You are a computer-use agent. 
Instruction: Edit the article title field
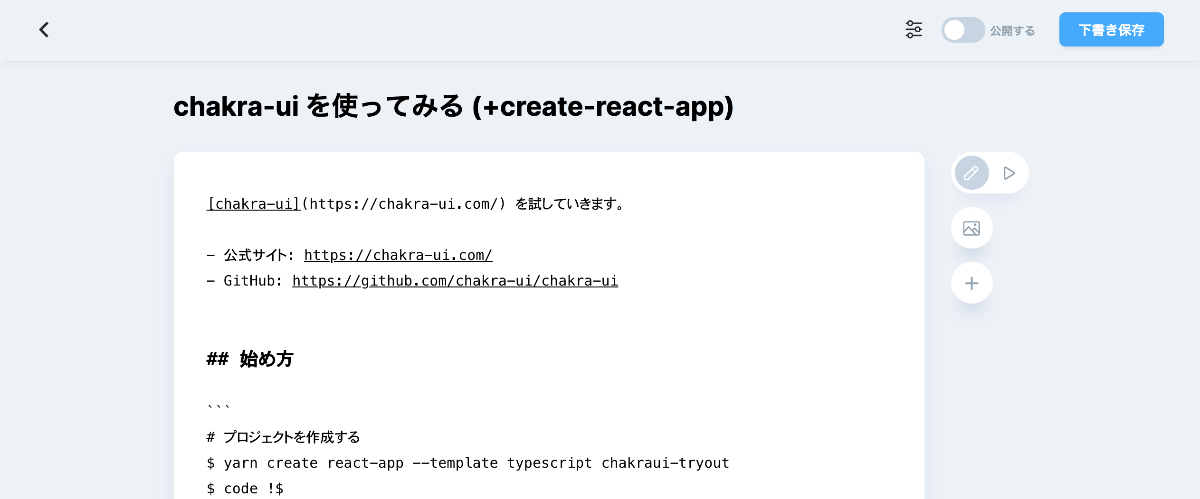[453, 106]
